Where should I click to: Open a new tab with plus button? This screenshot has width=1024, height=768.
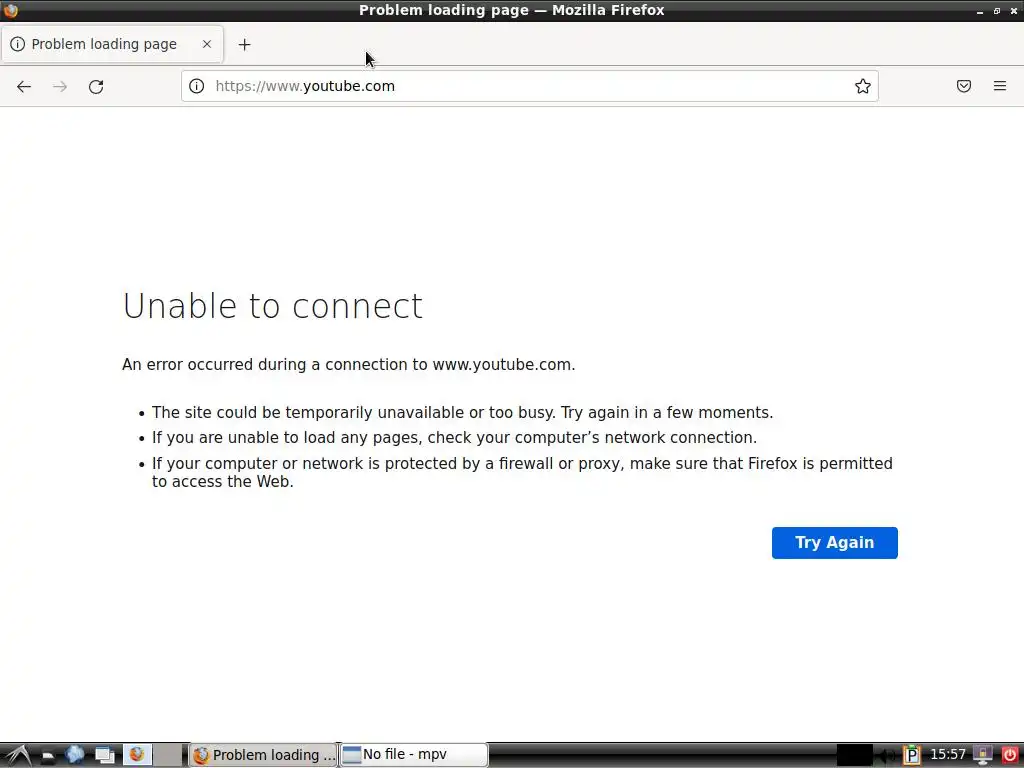click(244, 44)
